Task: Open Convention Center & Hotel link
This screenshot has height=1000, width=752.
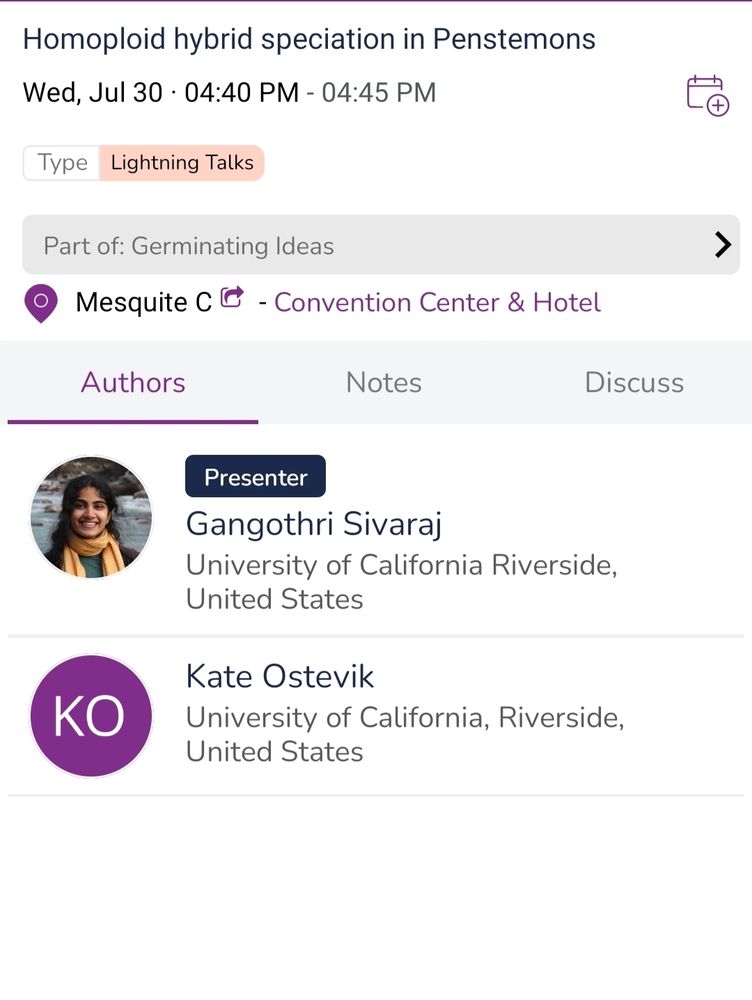Action: 438,302
